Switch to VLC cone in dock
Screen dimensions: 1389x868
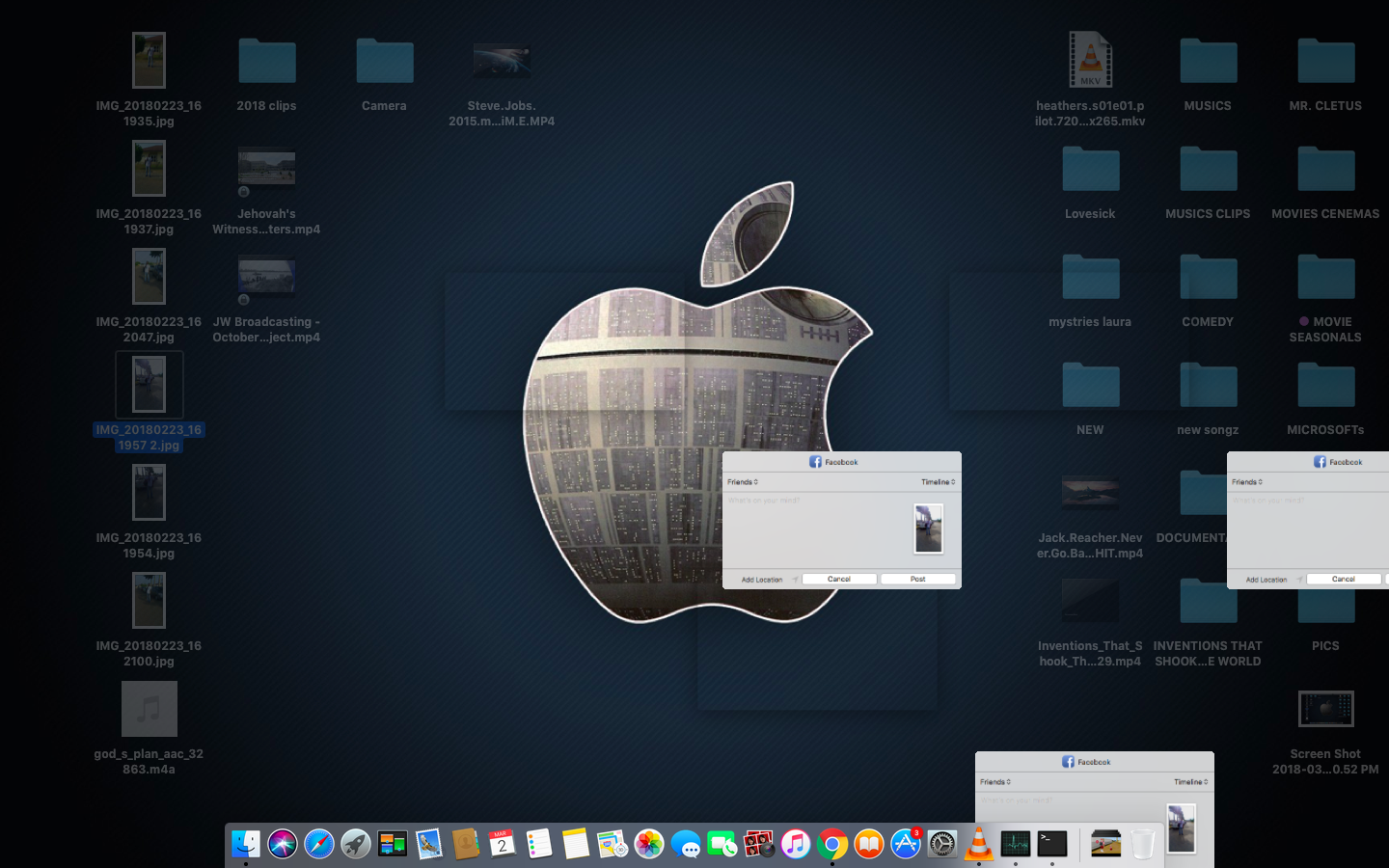[x=979, y=844]
